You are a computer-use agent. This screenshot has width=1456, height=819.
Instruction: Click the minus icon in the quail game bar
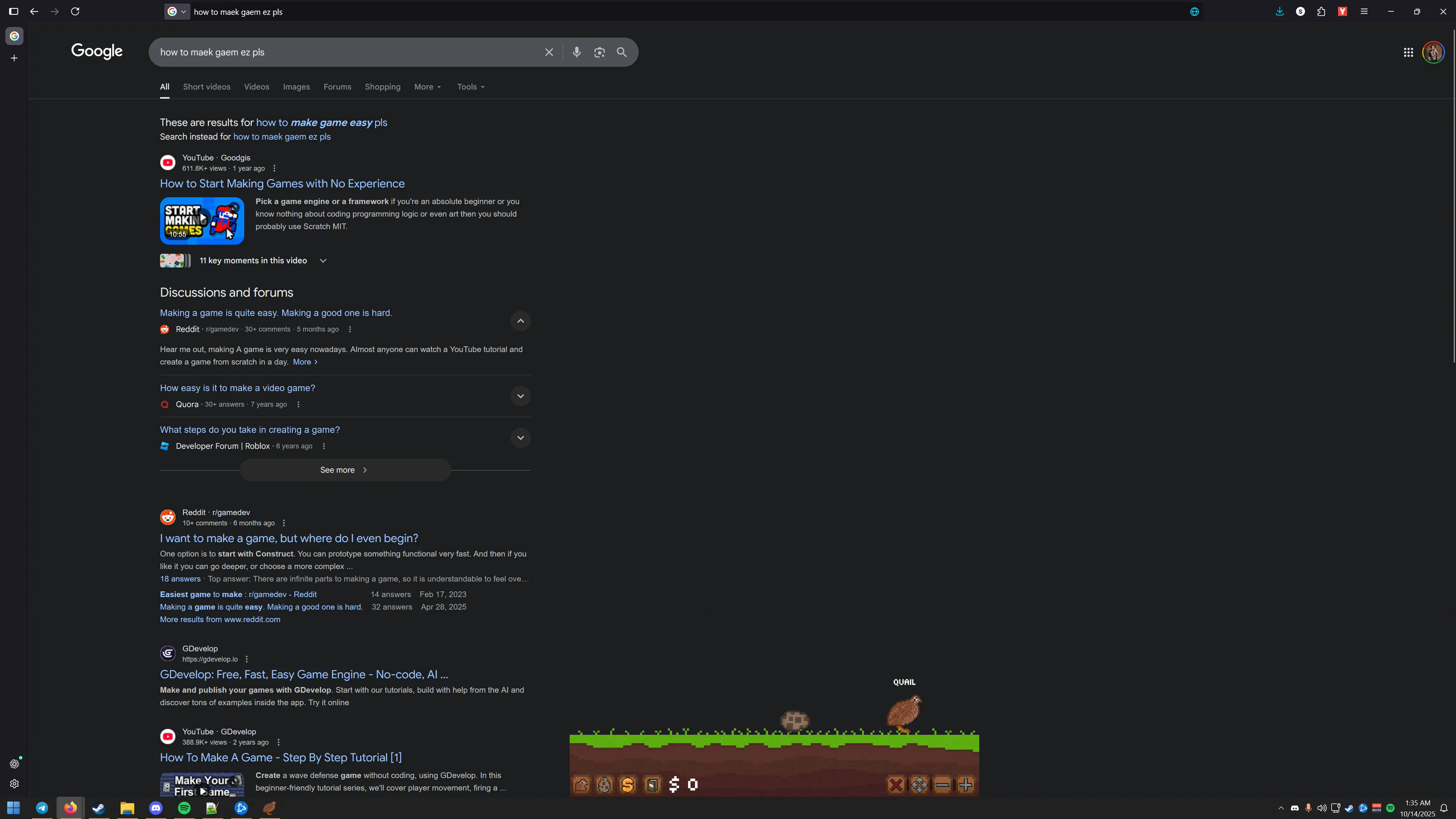pyautogui.click(x=942, y=784)
